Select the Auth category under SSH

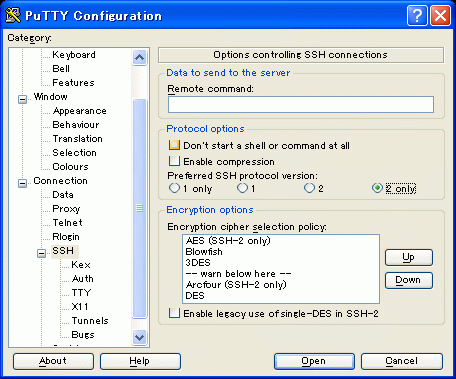83,279
